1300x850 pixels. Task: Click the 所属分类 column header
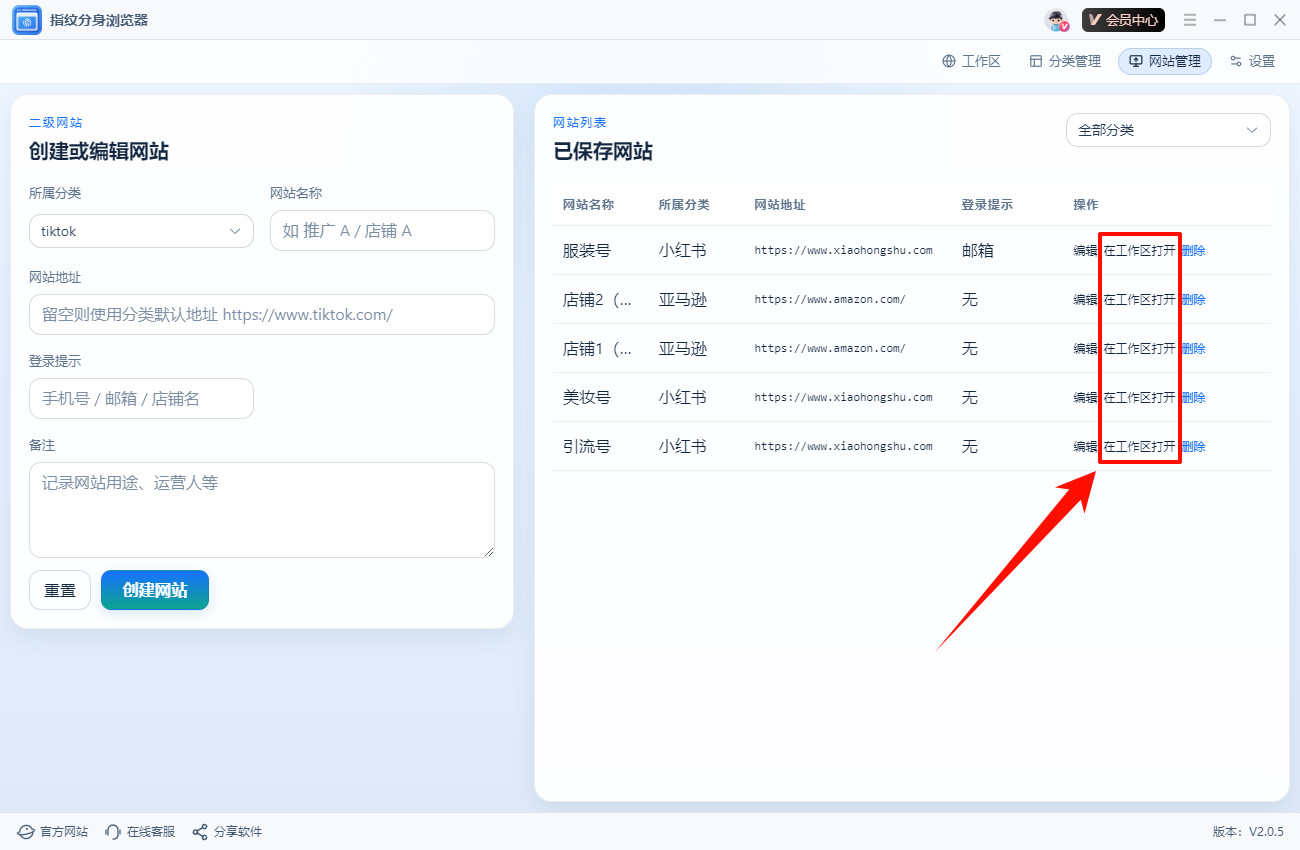tap(684, 204)
